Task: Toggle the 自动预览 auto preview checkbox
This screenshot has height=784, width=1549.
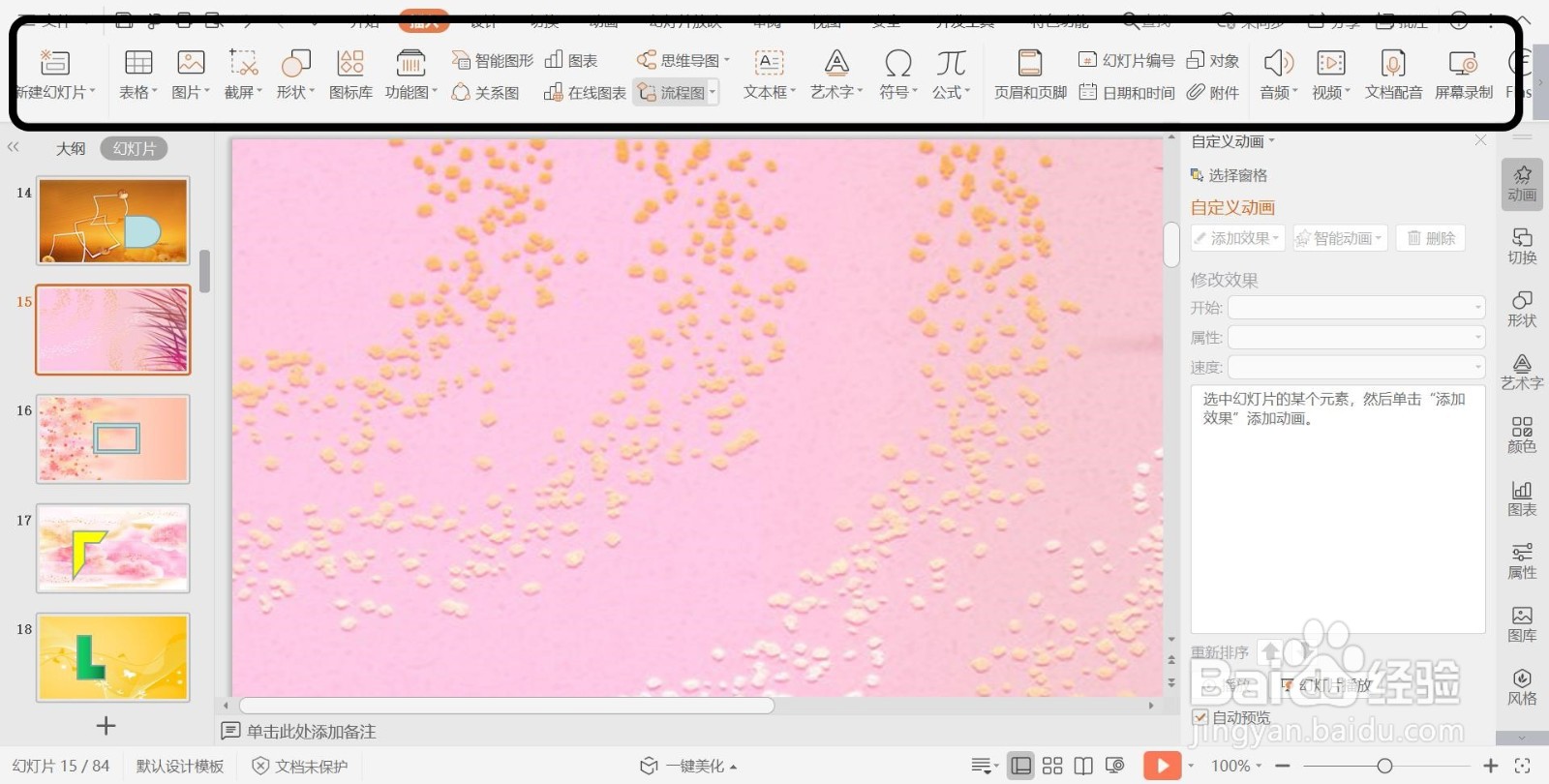Action: (x=1200, y=717)
